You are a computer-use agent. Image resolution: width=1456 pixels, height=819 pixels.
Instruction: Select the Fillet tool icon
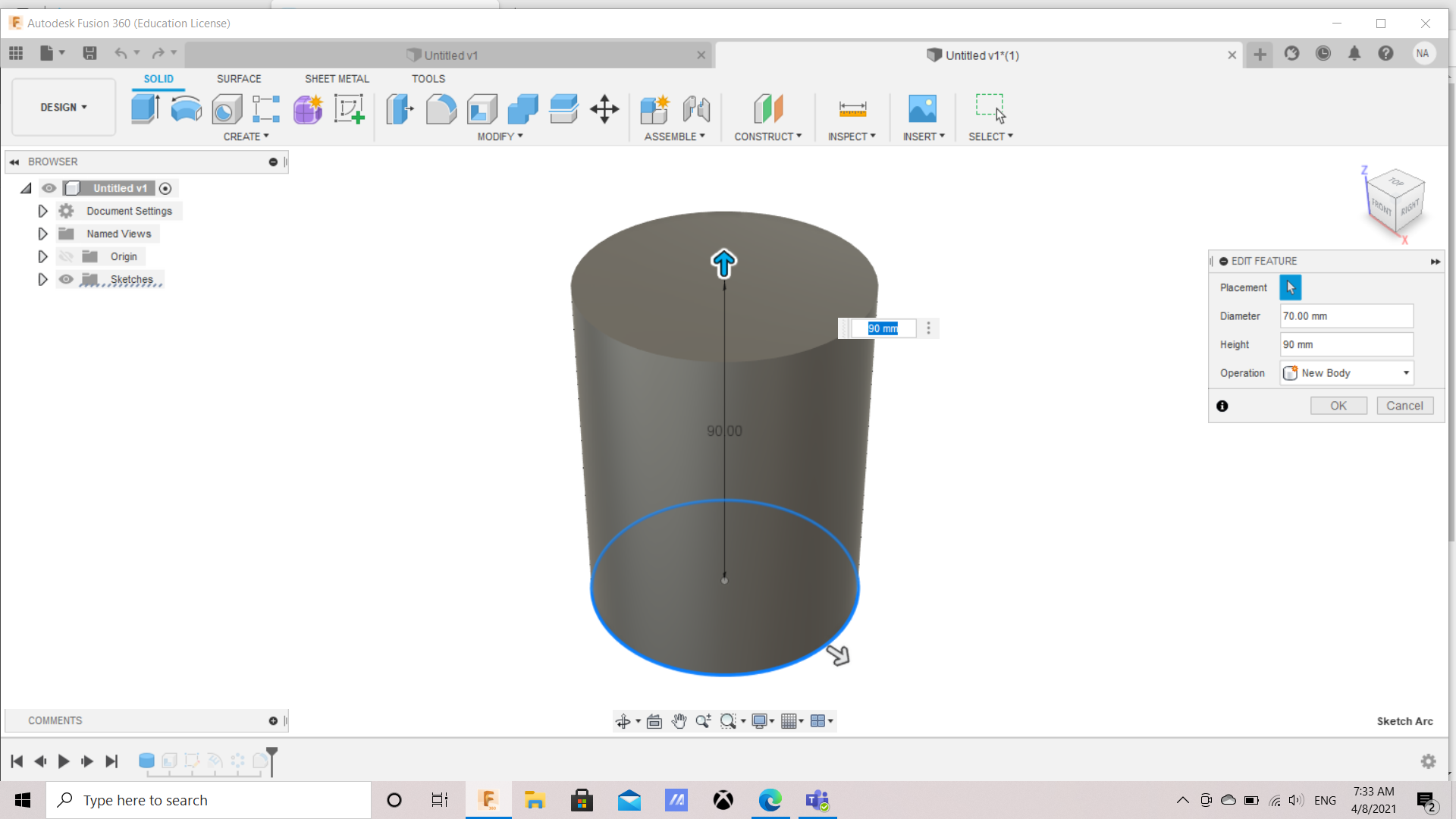[x=441, y=108]
